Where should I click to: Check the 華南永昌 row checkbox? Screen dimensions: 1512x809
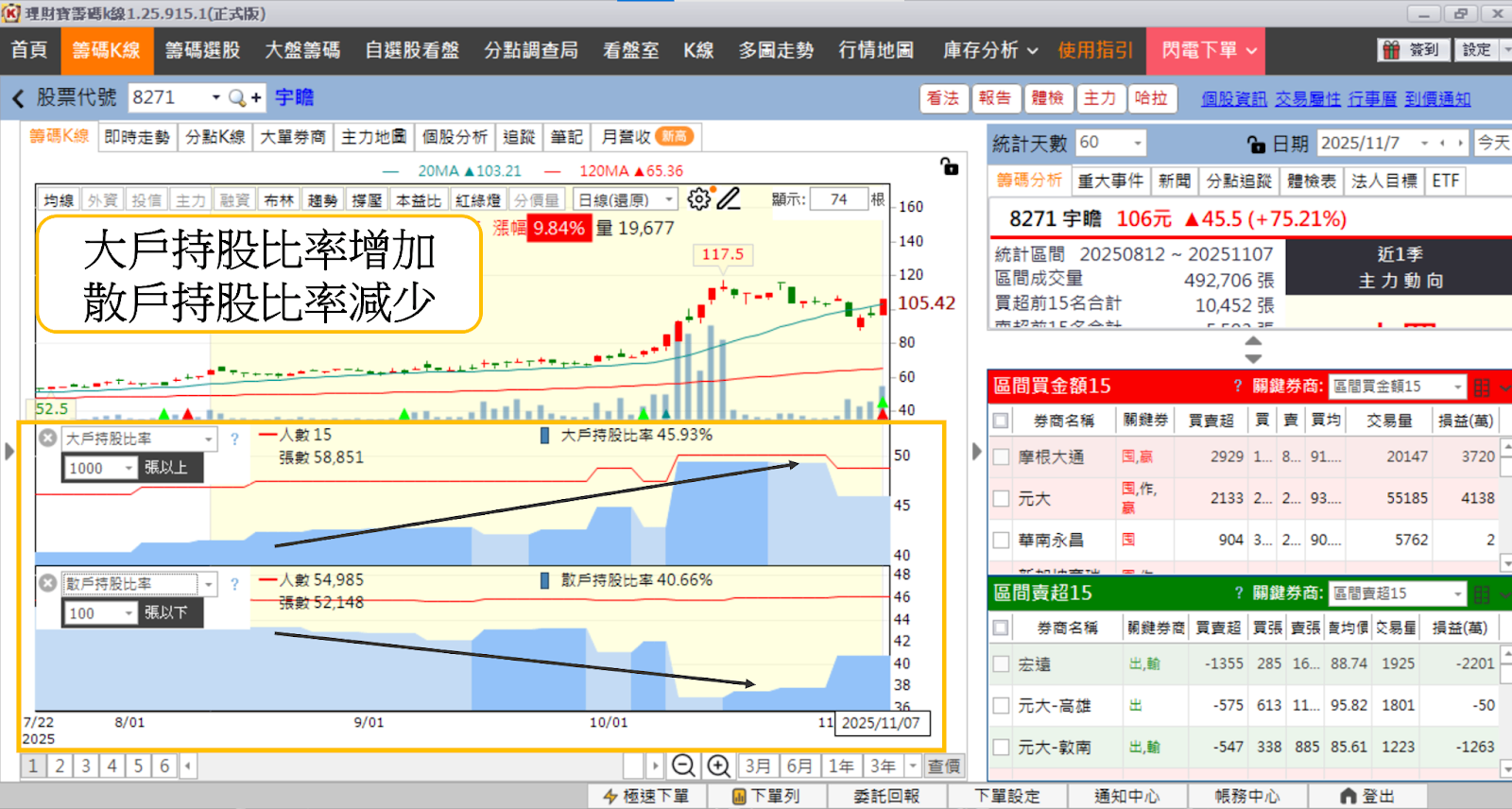coord(1001,540)
